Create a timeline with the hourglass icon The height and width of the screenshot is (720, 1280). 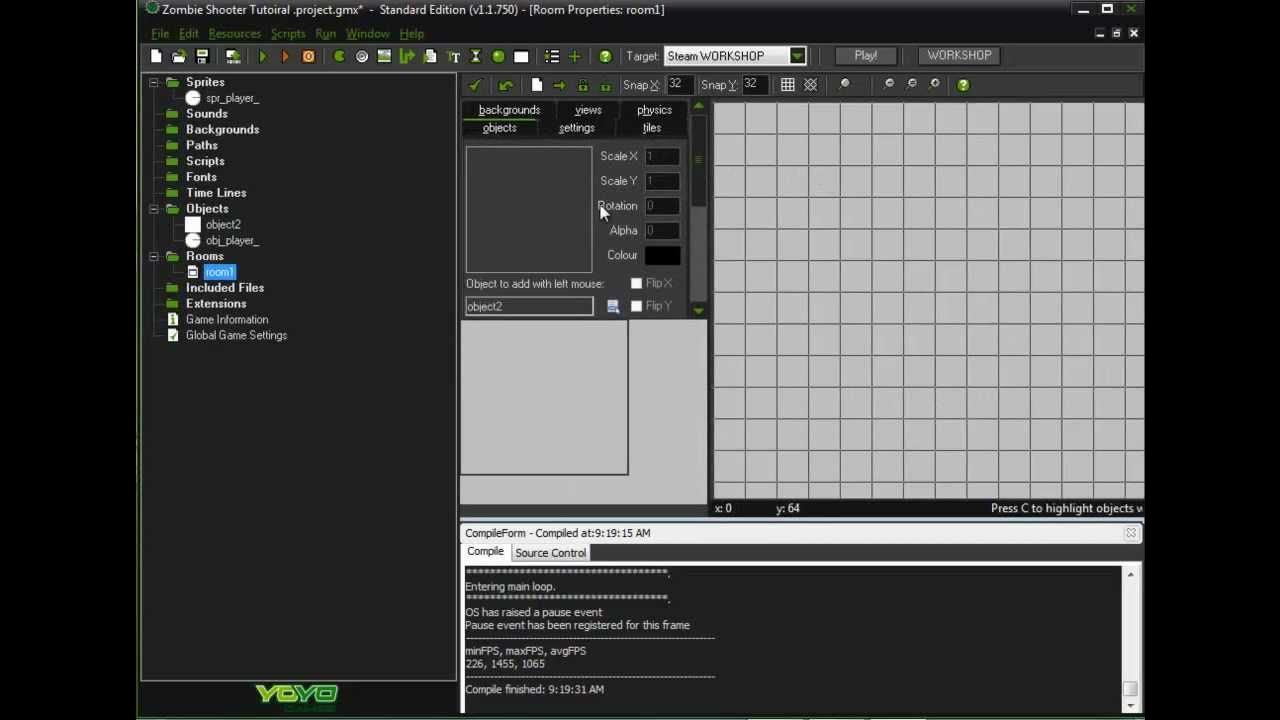475,57
